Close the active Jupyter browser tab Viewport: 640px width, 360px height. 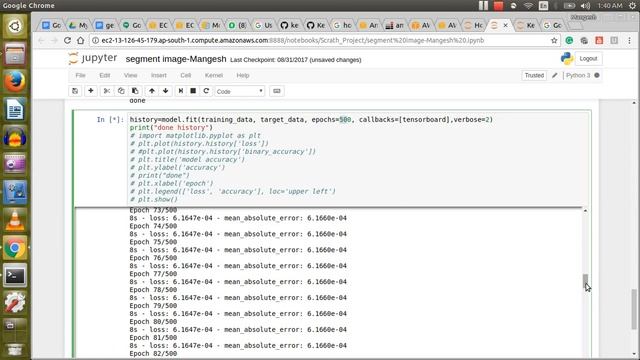(x=506, y=25)
